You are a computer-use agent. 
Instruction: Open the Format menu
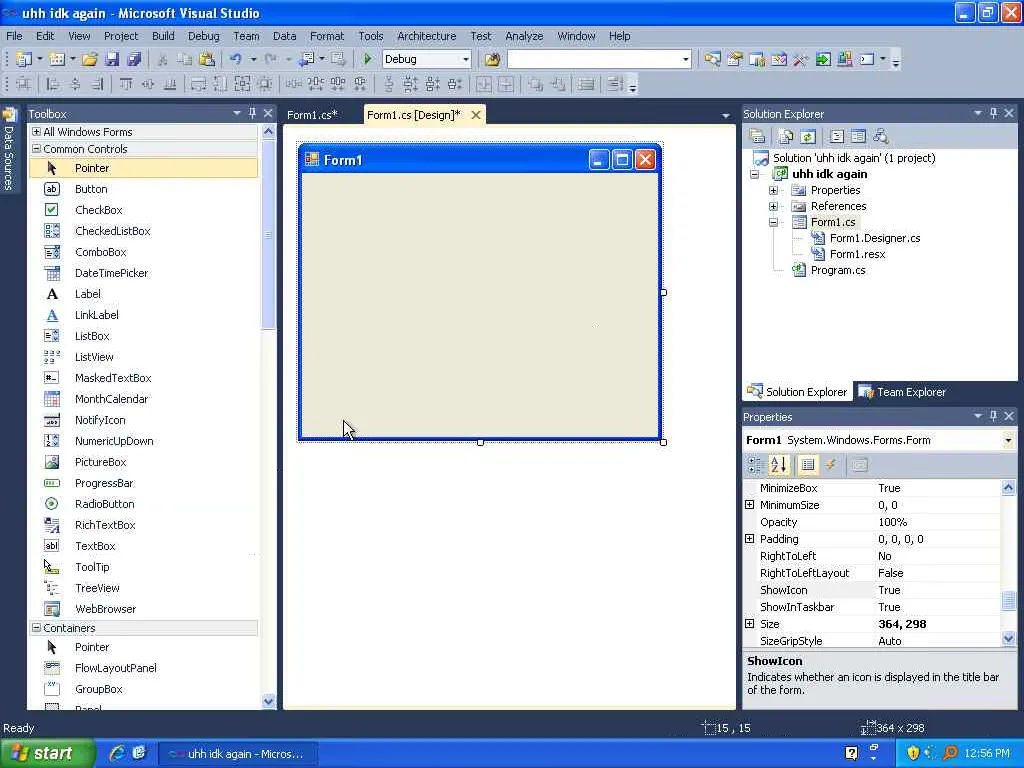(x=327, y=36)
